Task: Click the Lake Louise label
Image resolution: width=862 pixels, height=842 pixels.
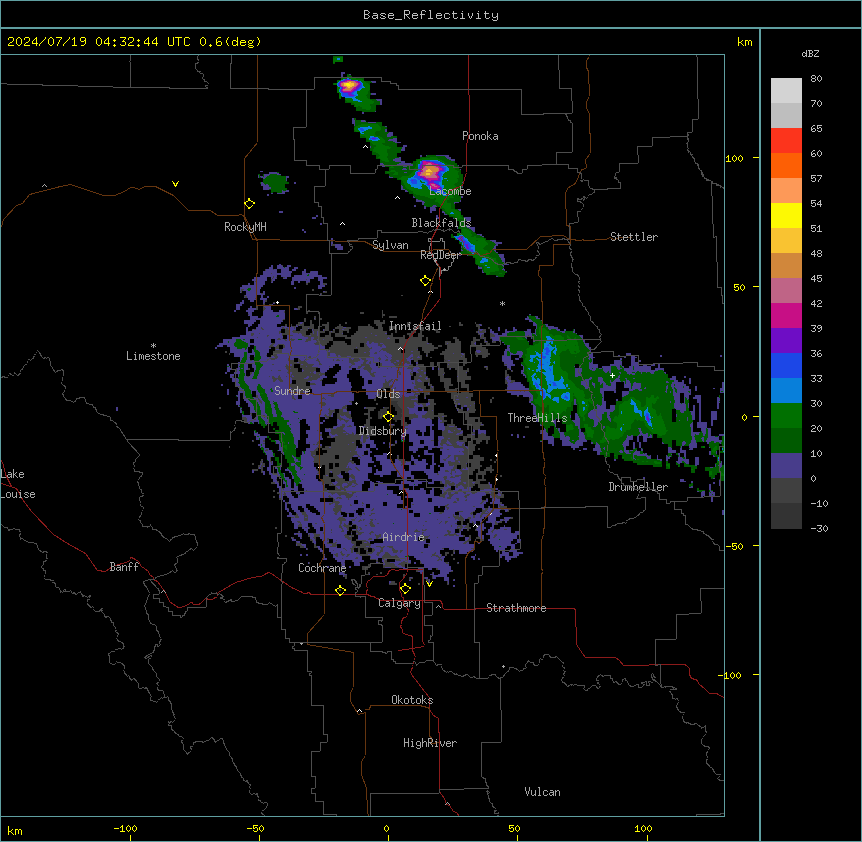Action: pos(18,484)
